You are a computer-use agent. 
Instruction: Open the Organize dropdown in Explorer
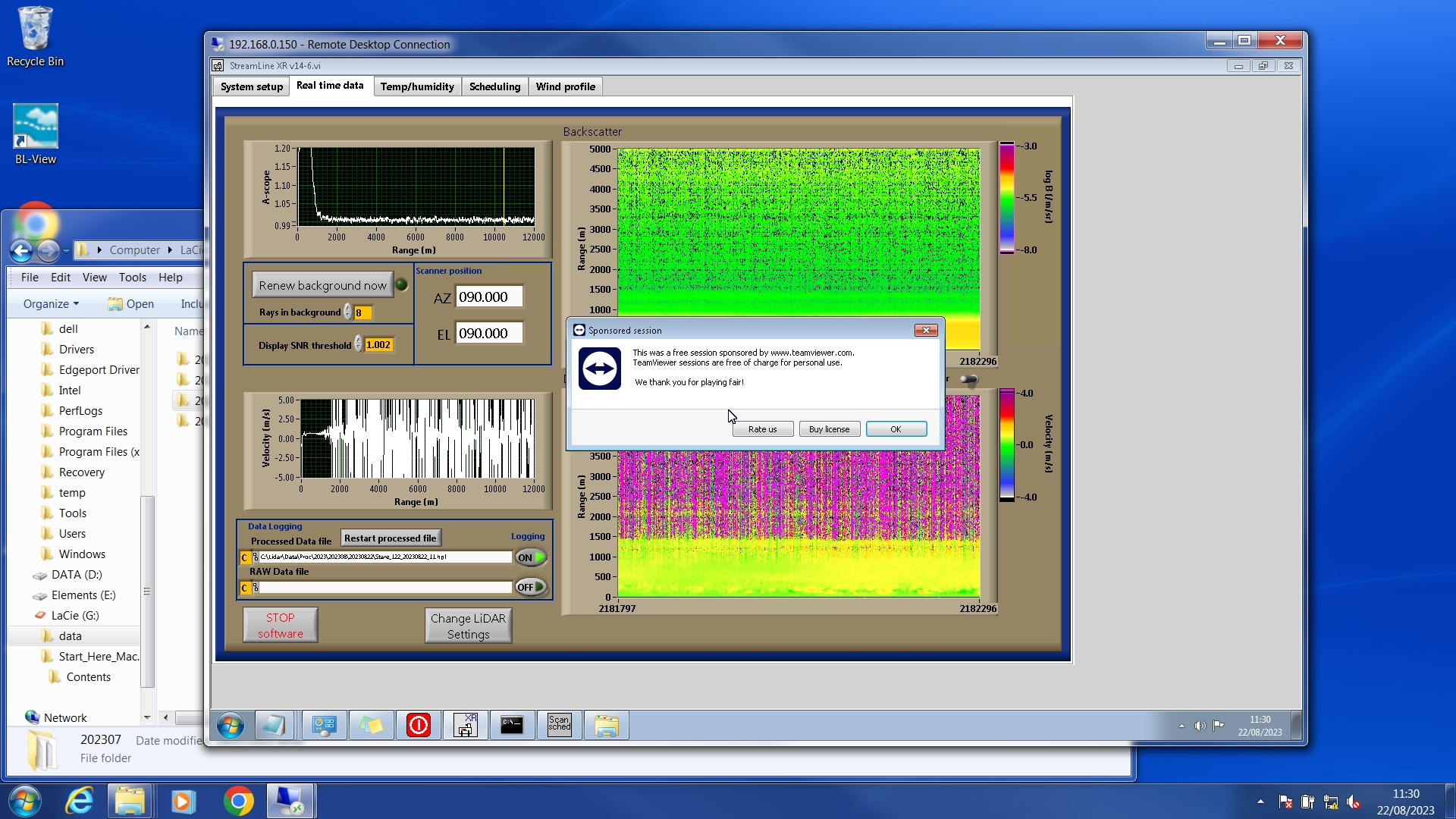[51, 304]
